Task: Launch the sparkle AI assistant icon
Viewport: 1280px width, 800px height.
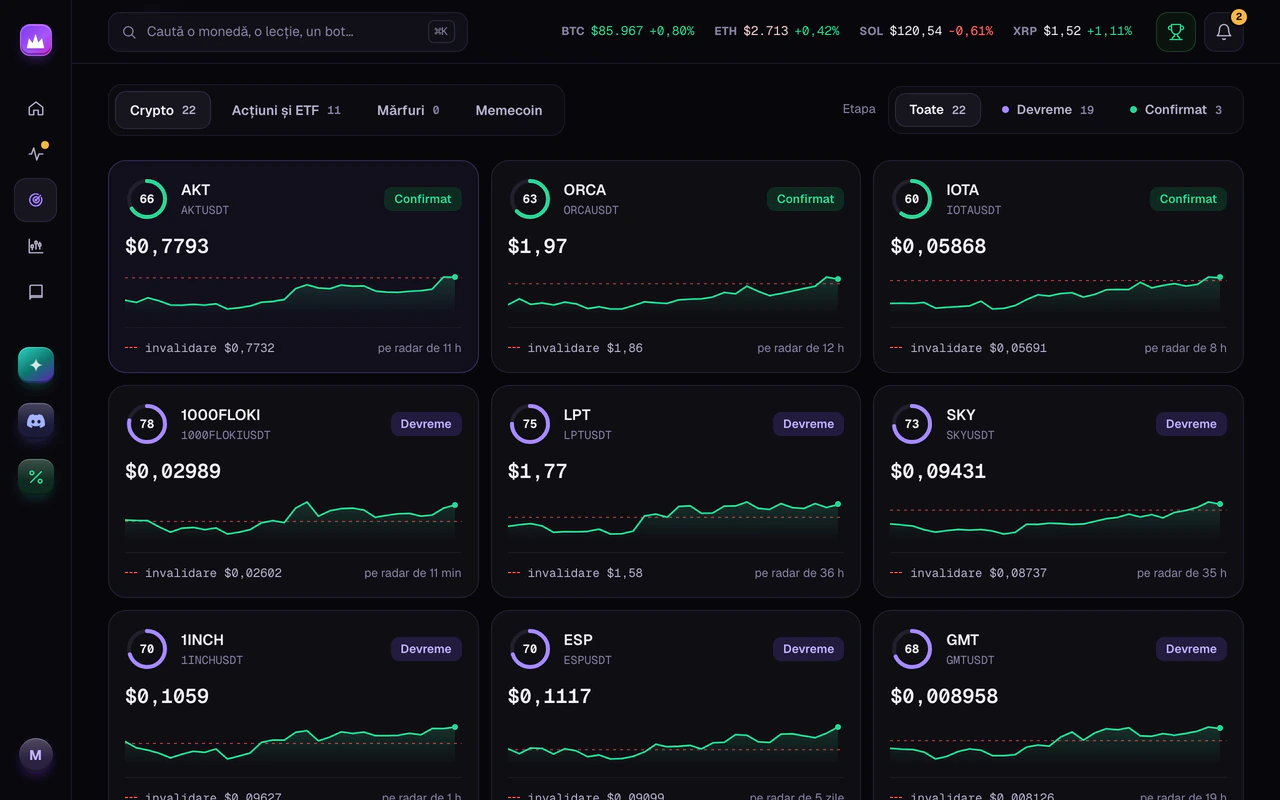Action: (x=36, y=365)
